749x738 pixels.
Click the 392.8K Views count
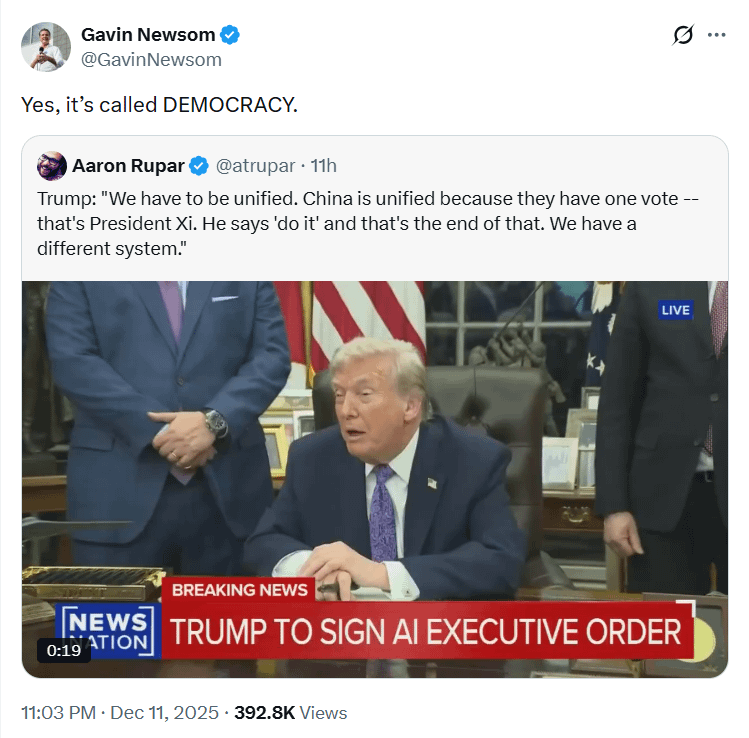coord(290,713)
